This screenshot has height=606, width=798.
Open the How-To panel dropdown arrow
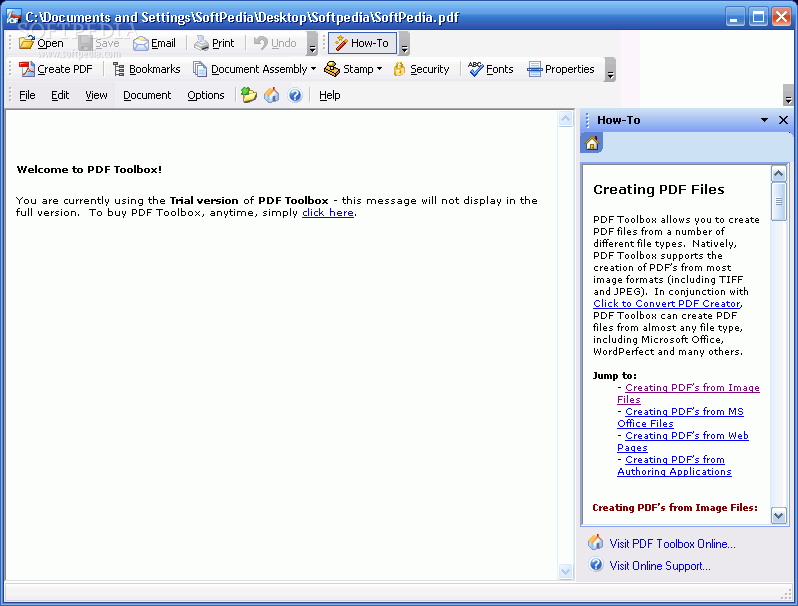[x=764, y=120]
